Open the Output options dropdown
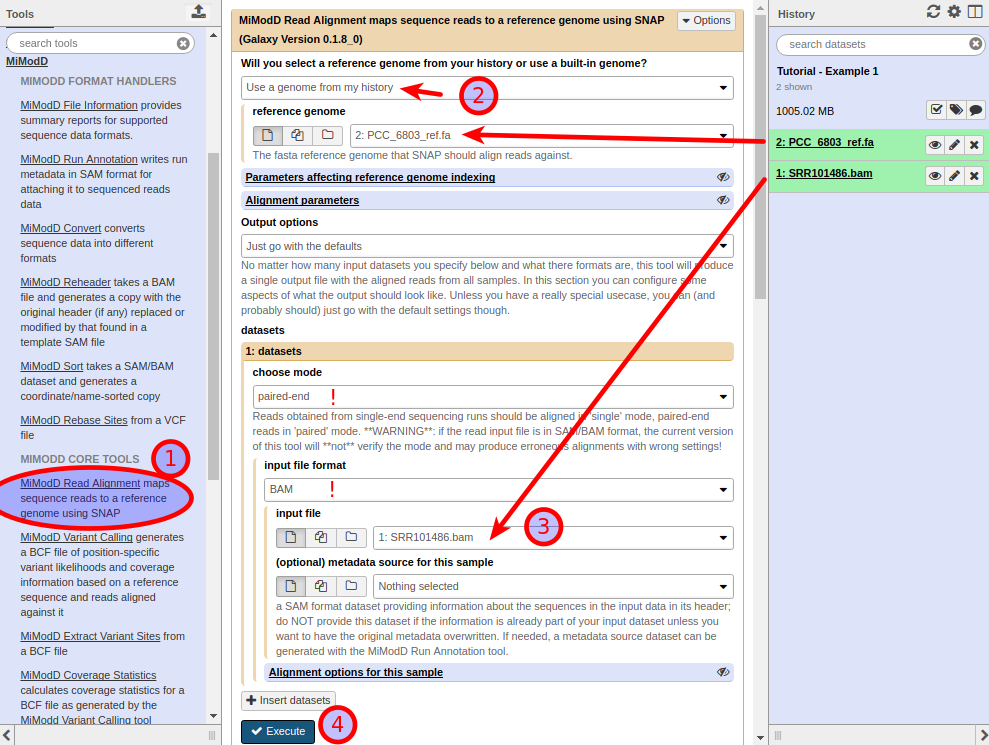 pyautogui.click(x=487, y=246)
